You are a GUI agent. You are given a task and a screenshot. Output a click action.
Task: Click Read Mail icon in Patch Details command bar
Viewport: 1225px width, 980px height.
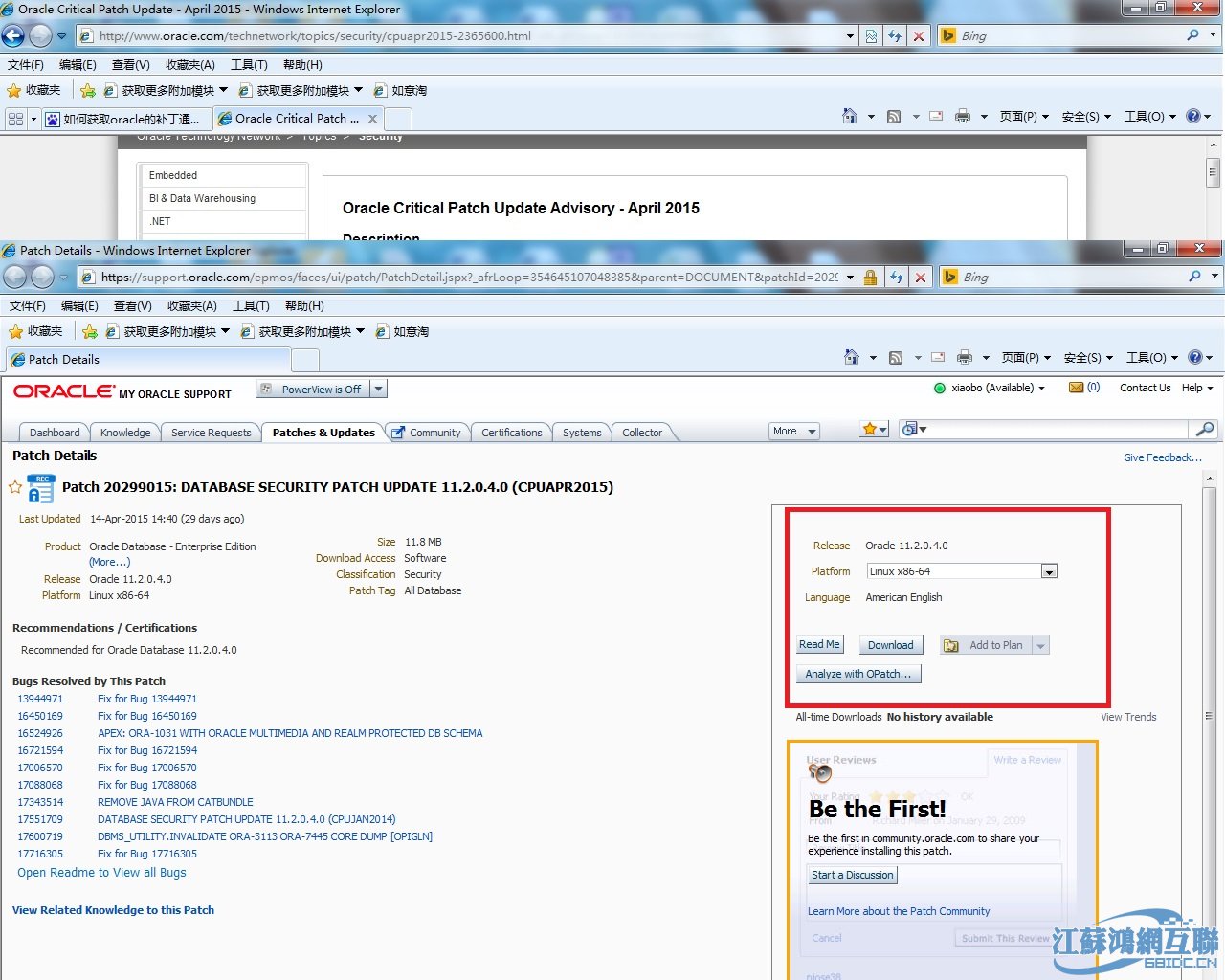pyautogui.click(x=938, y=357)
